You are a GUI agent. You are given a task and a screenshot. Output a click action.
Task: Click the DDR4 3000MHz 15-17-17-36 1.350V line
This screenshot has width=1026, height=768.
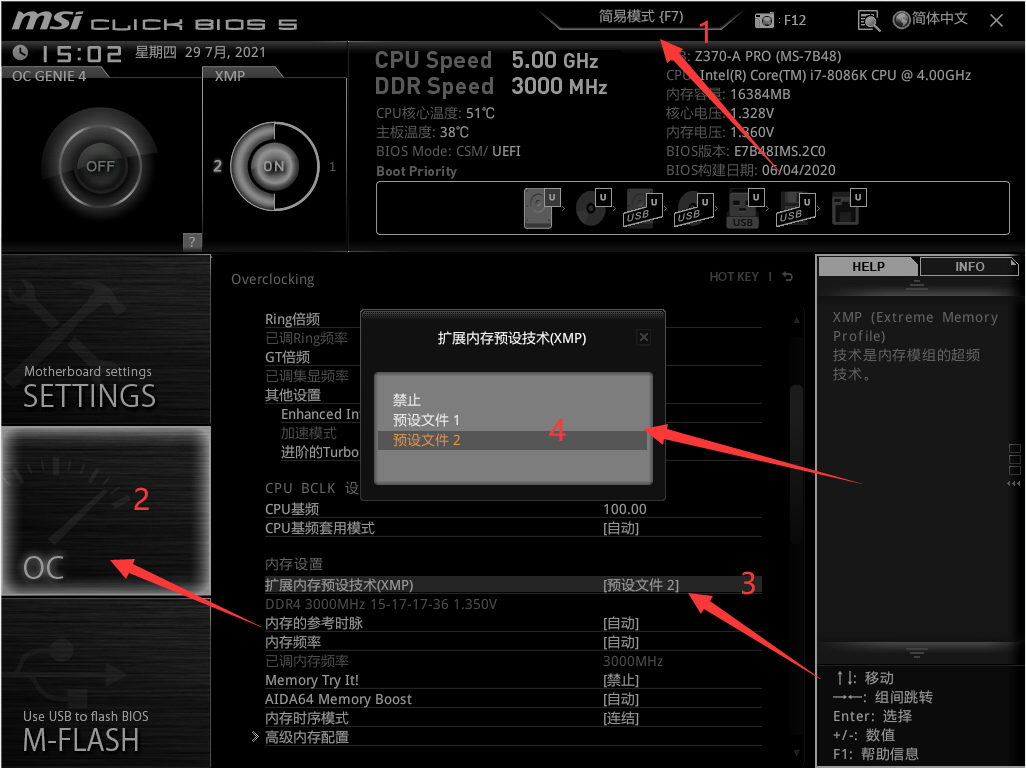click(x=381, y=604)
